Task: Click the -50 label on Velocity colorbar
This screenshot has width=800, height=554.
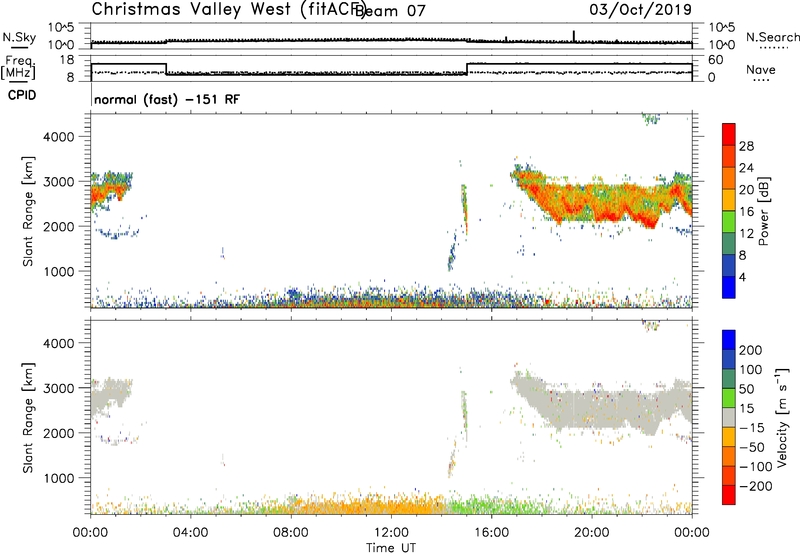Action: [752, 447]
